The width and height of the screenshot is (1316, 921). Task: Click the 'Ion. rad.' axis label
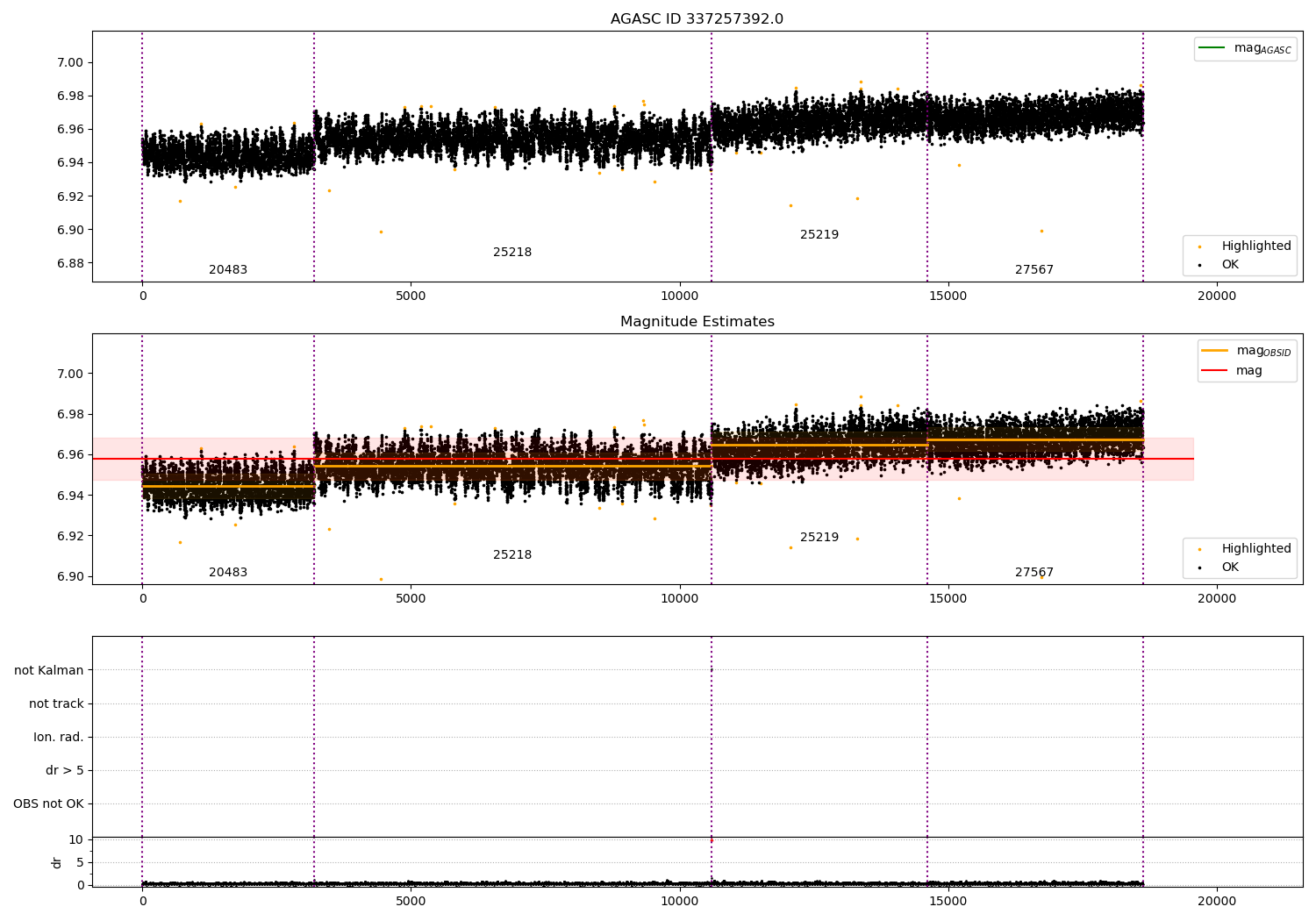[59, 737]
